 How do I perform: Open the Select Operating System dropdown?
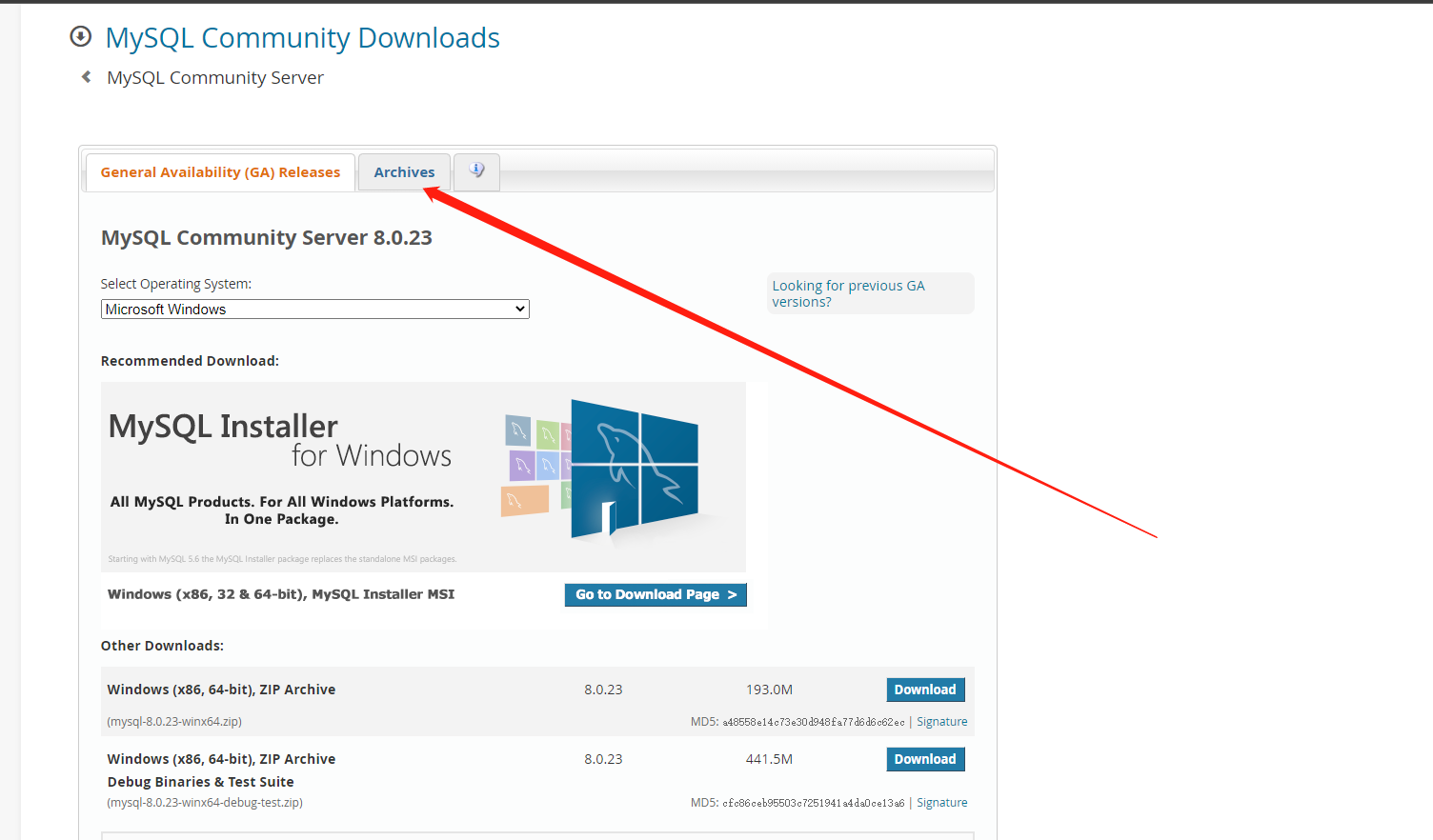315,310
